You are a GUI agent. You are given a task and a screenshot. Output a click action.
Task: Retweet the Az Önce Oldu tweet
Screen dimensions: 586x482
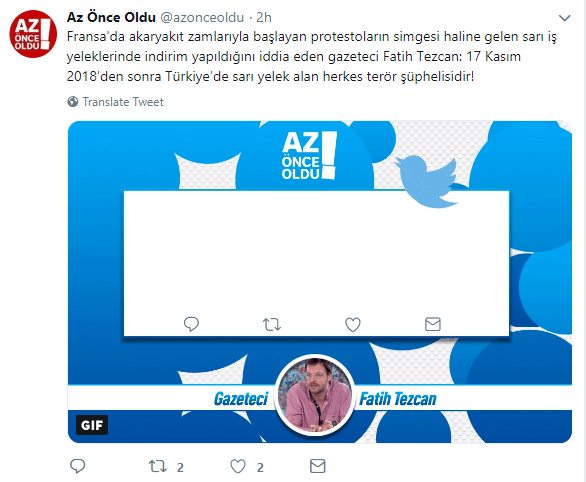tap(158, 466)
